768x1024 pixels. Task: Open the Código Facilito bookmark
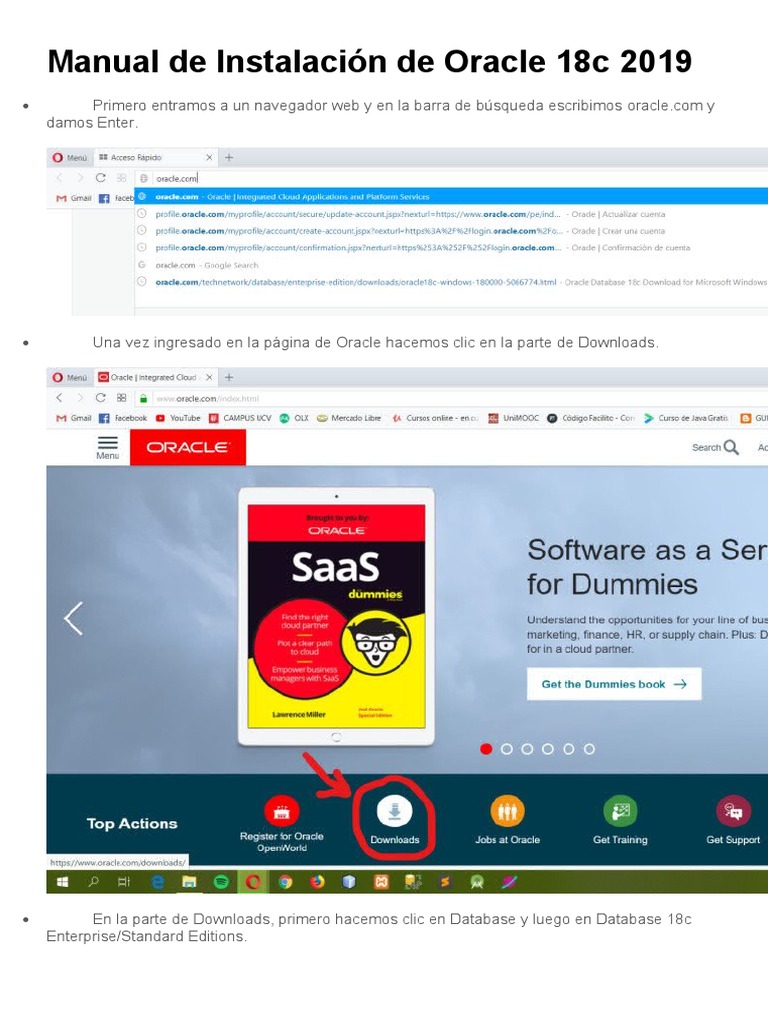pos(591,418)
